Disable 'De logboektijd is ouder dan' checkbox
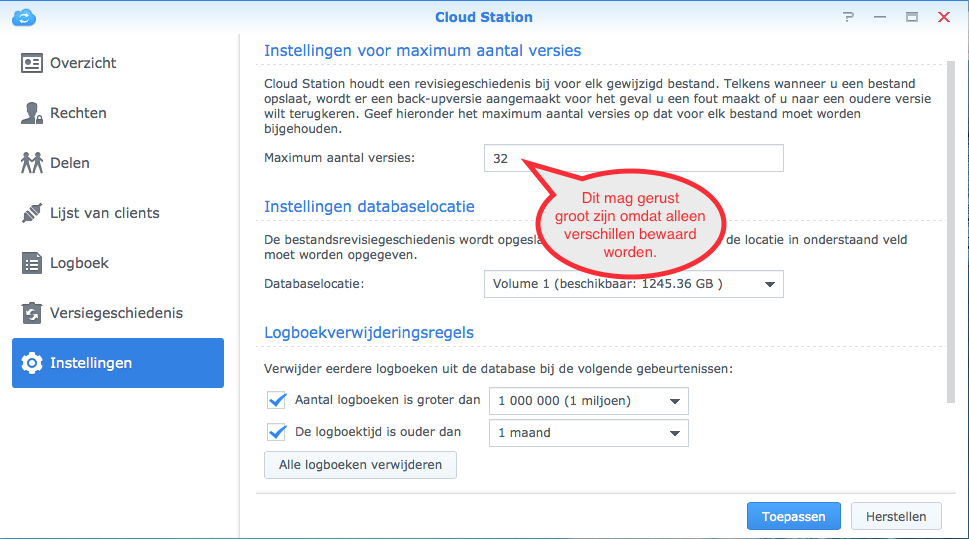 (277, 433)
